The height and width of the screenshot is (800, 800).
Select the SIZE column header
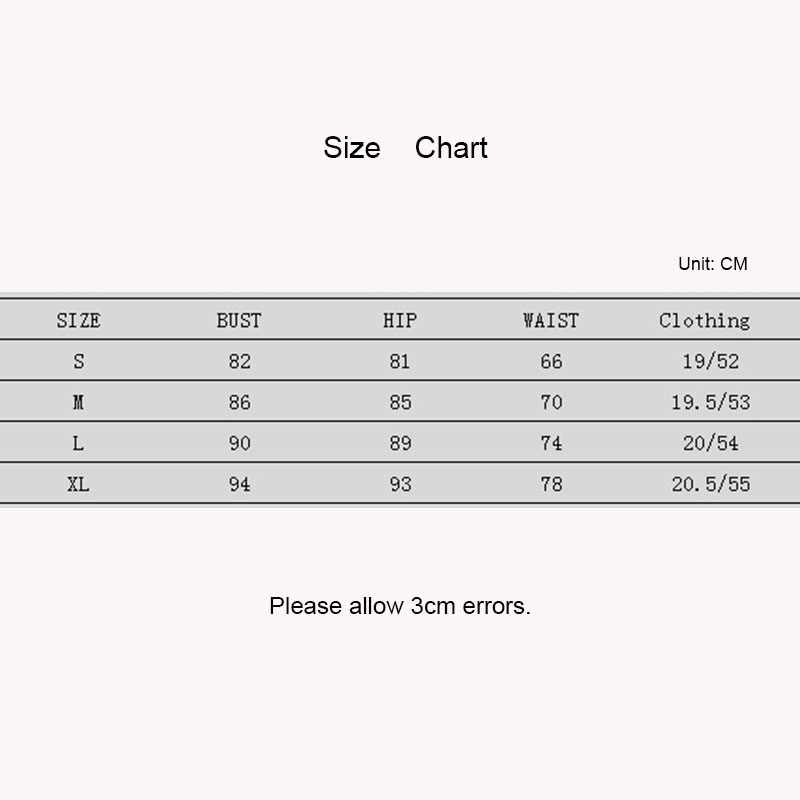click(78, 321)
